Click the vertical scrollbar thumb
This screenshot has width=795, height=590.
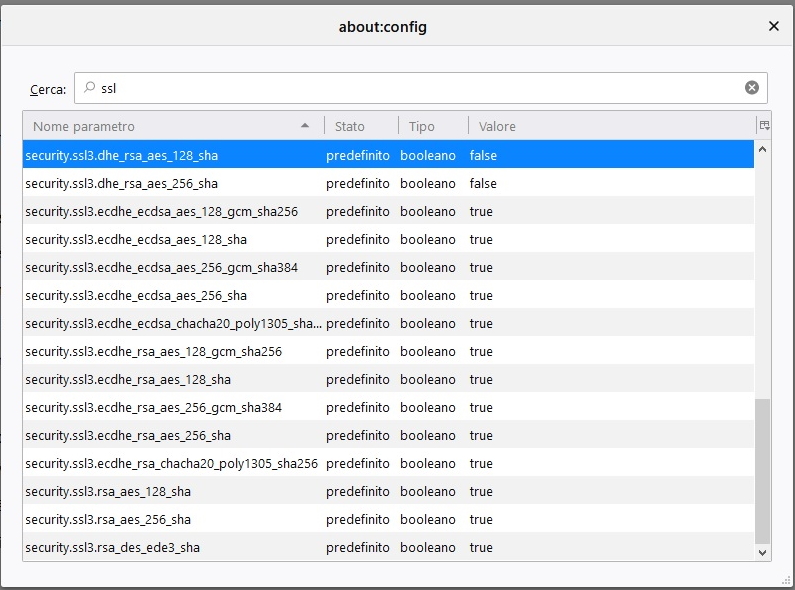click(762, 471)
